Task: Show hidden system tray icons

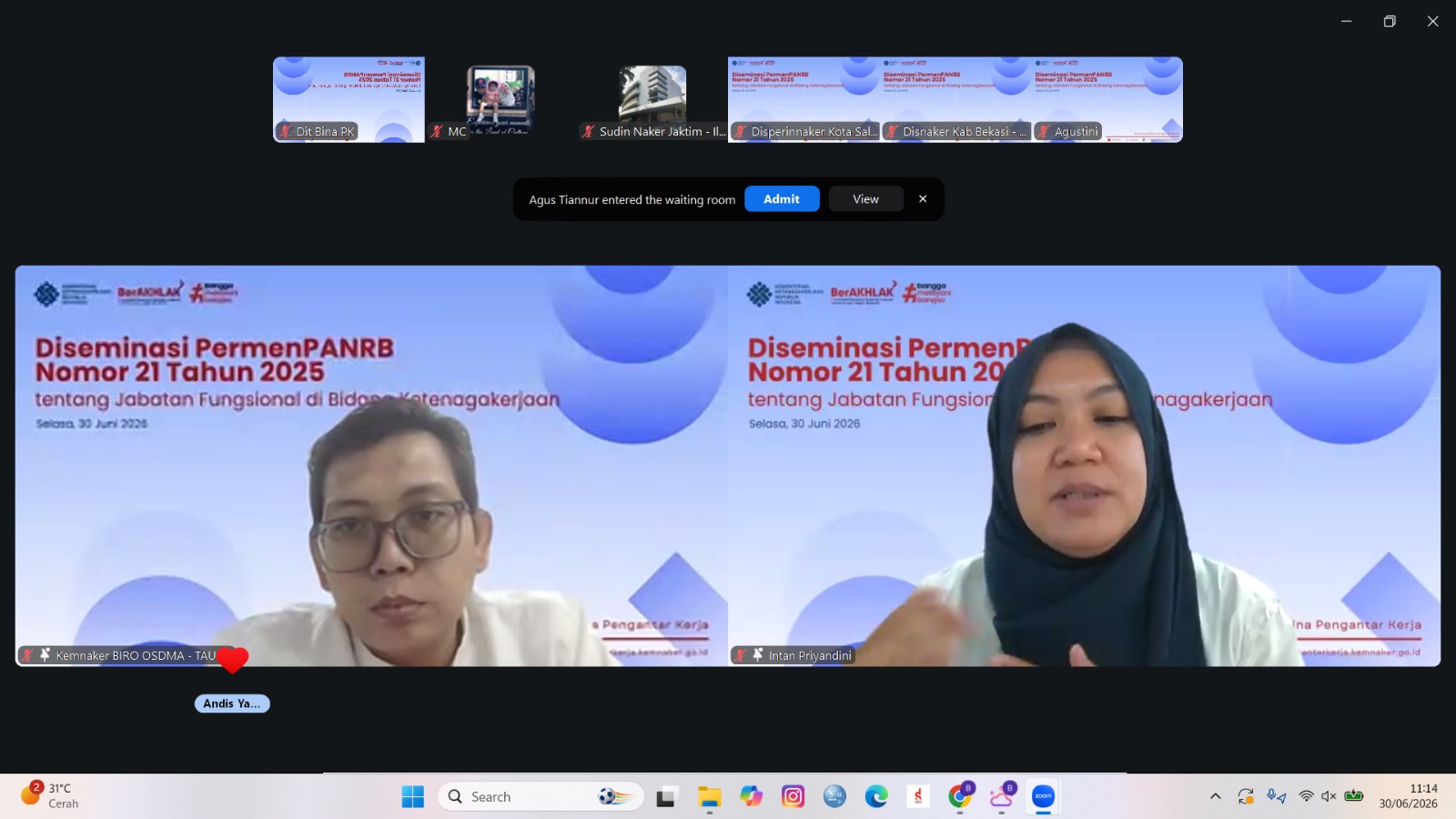Action: pyautogui.click(x=1215, y=796)
